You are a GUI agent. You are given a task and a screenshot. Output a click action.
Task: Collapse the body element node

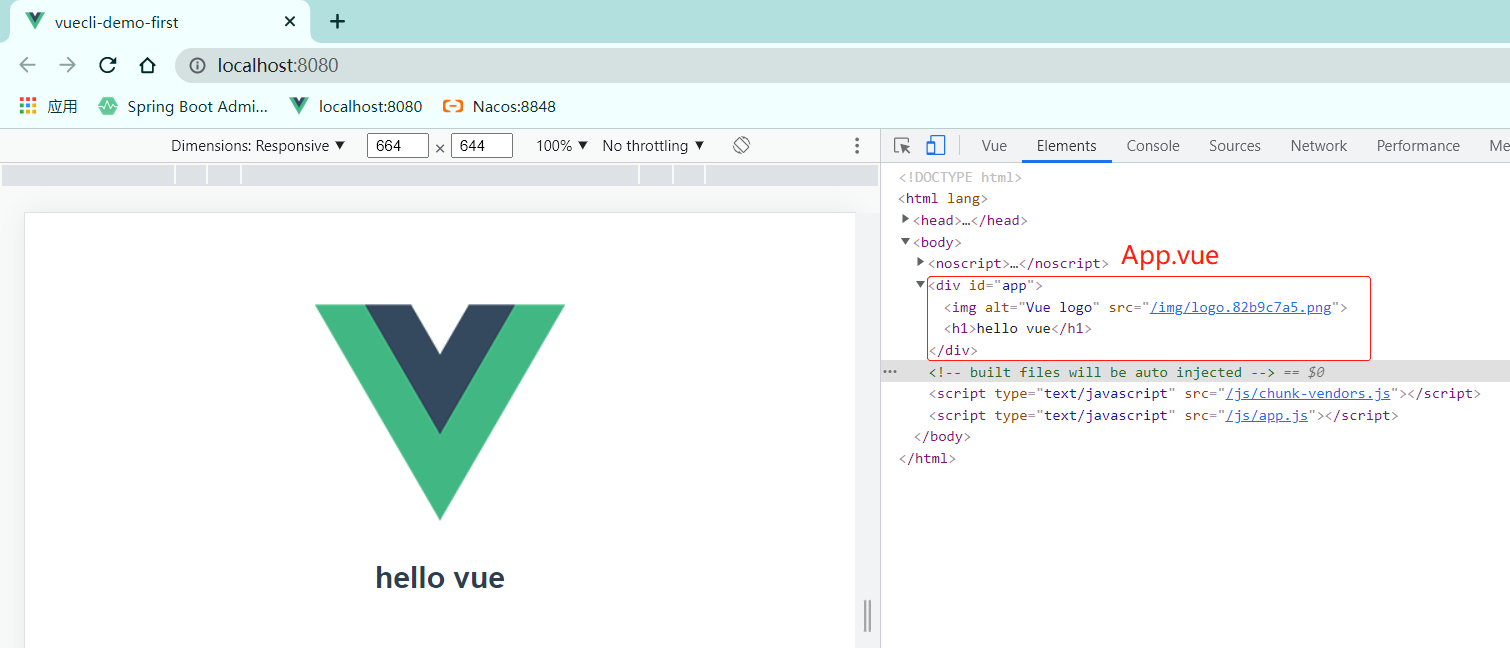(x=906, y=242)
